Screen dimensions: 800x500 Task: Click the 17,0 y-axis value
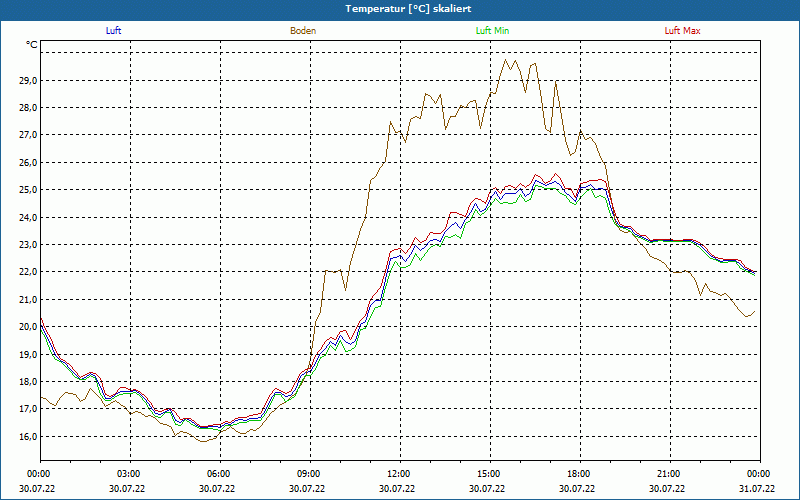tap(29, 409)
